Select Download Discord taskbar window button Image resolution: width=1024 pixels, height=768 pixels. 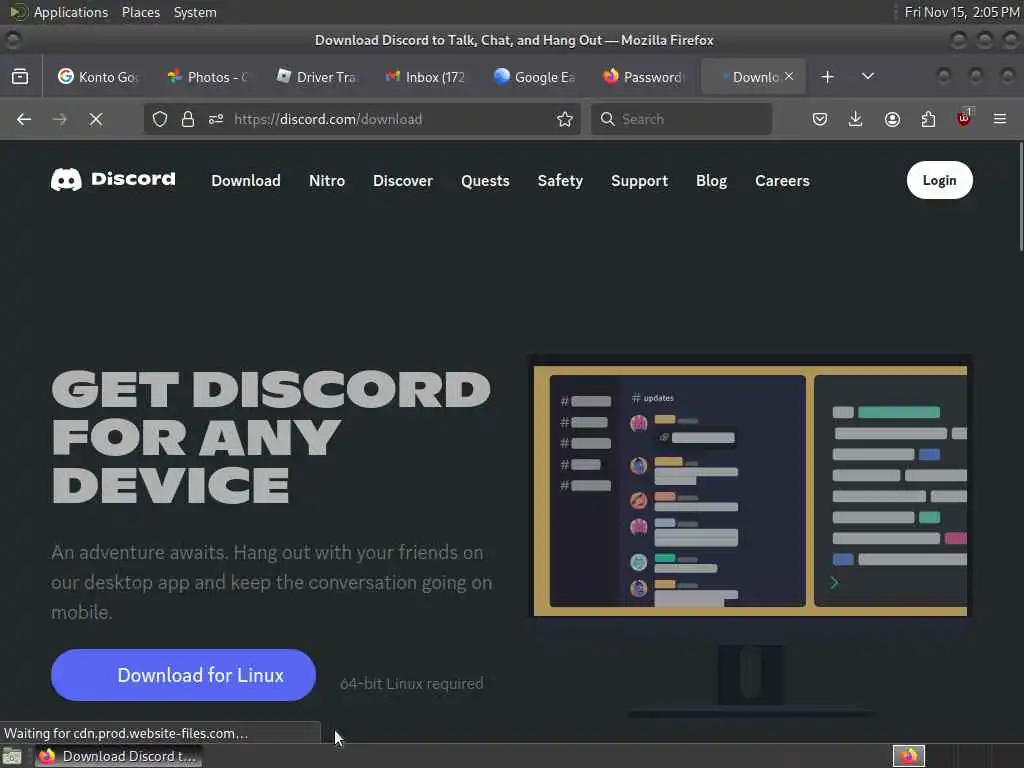tap(118, 756)
